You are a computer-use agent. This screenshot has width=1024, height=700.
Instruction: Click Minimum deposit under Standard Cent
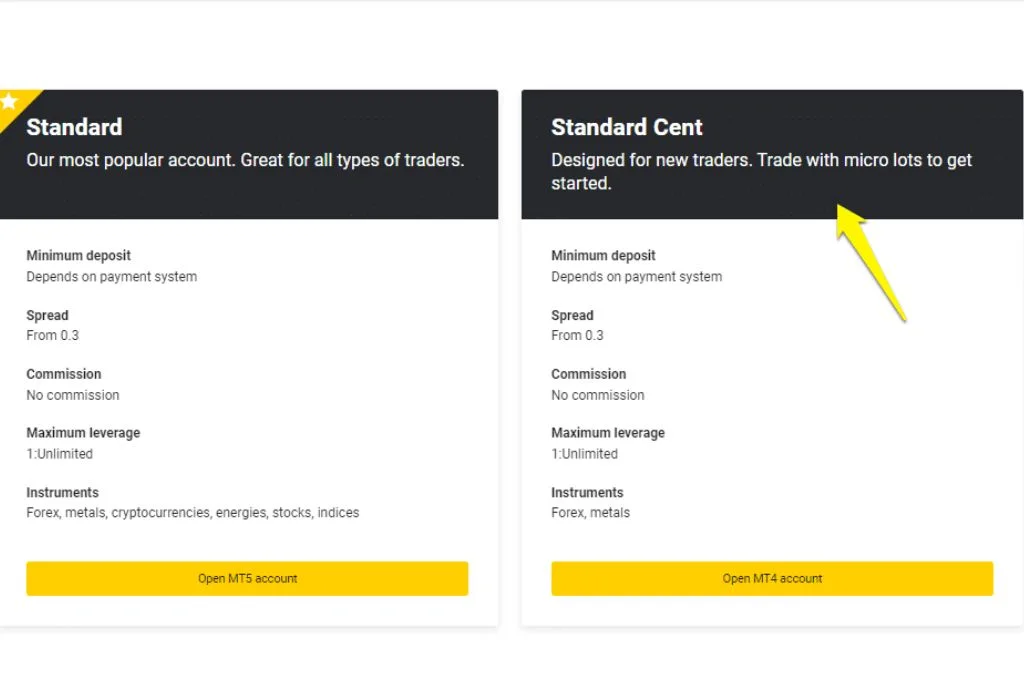click(x=603, y=255)
